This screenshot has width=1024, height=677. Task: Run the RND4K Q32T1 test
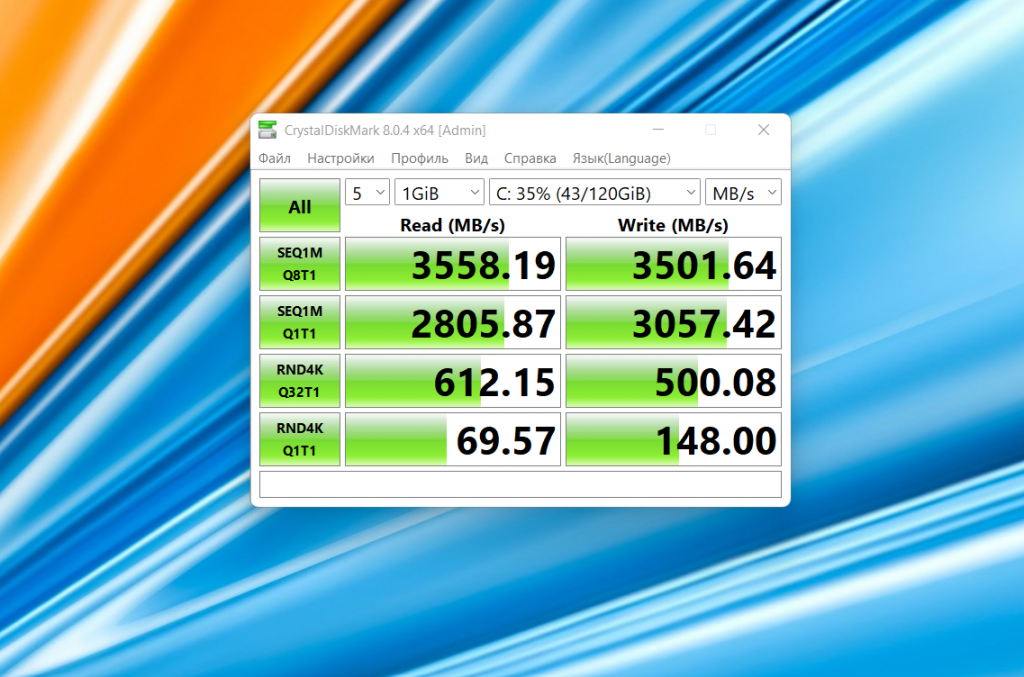[x=300, y=381]
